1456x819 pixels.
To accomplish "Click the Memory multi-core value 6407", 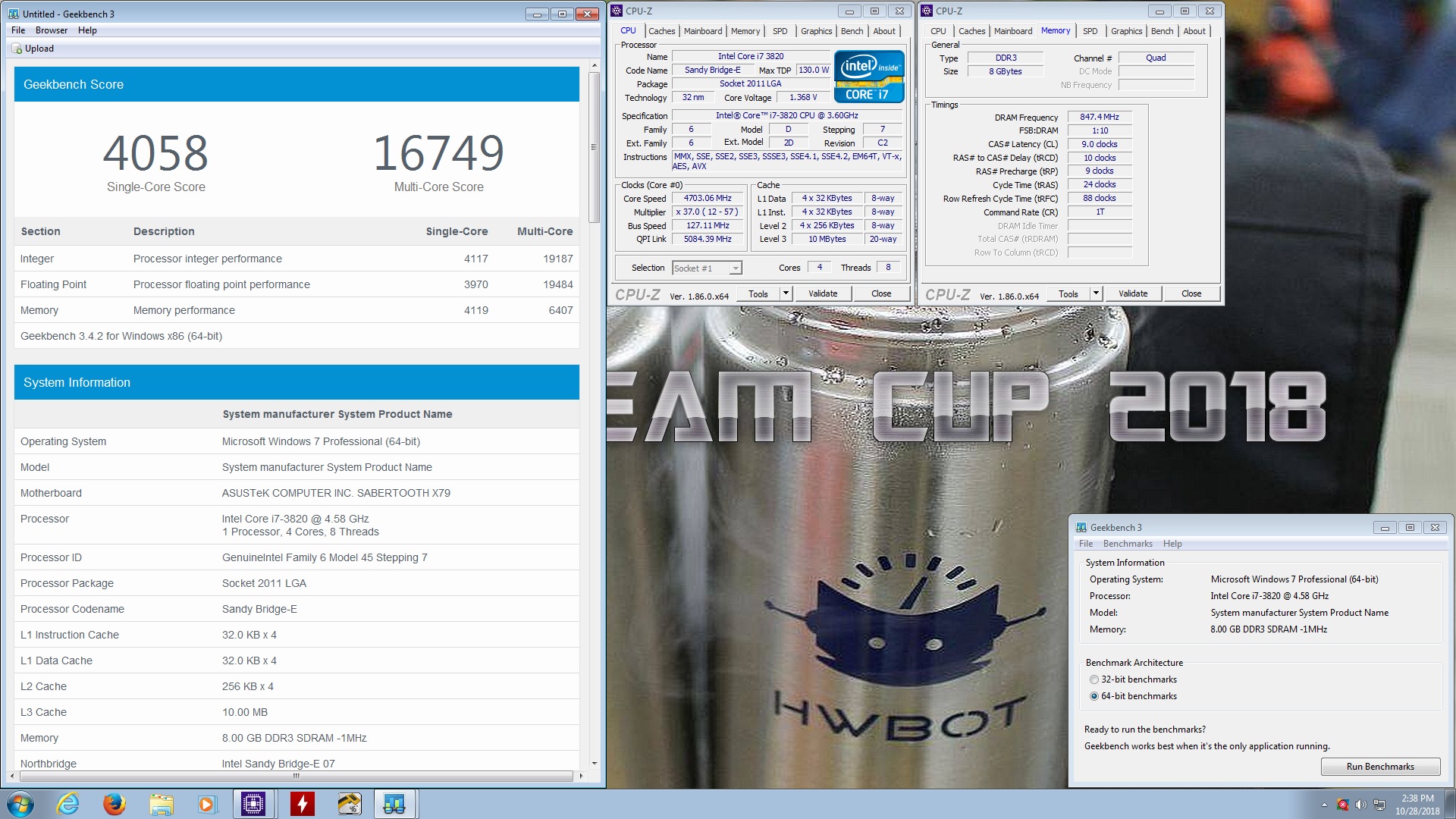I will point(560,310).
